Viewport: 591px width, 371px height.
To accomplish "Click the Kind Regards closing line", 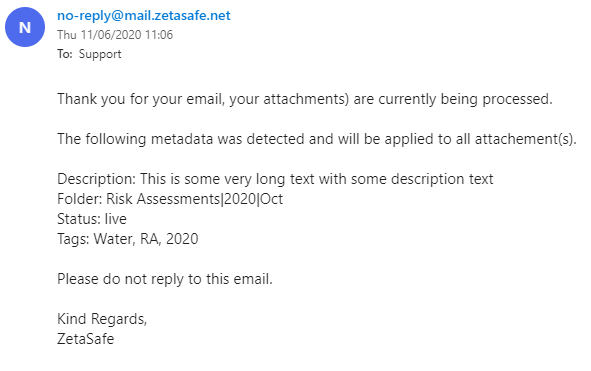I will pos(102,319).
